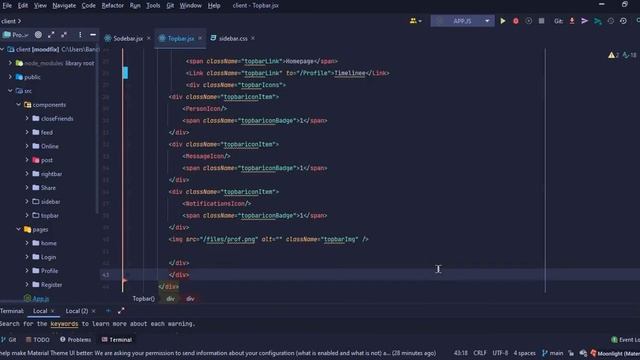Toggle read-only lock icon in status bar

coord(571,353)
